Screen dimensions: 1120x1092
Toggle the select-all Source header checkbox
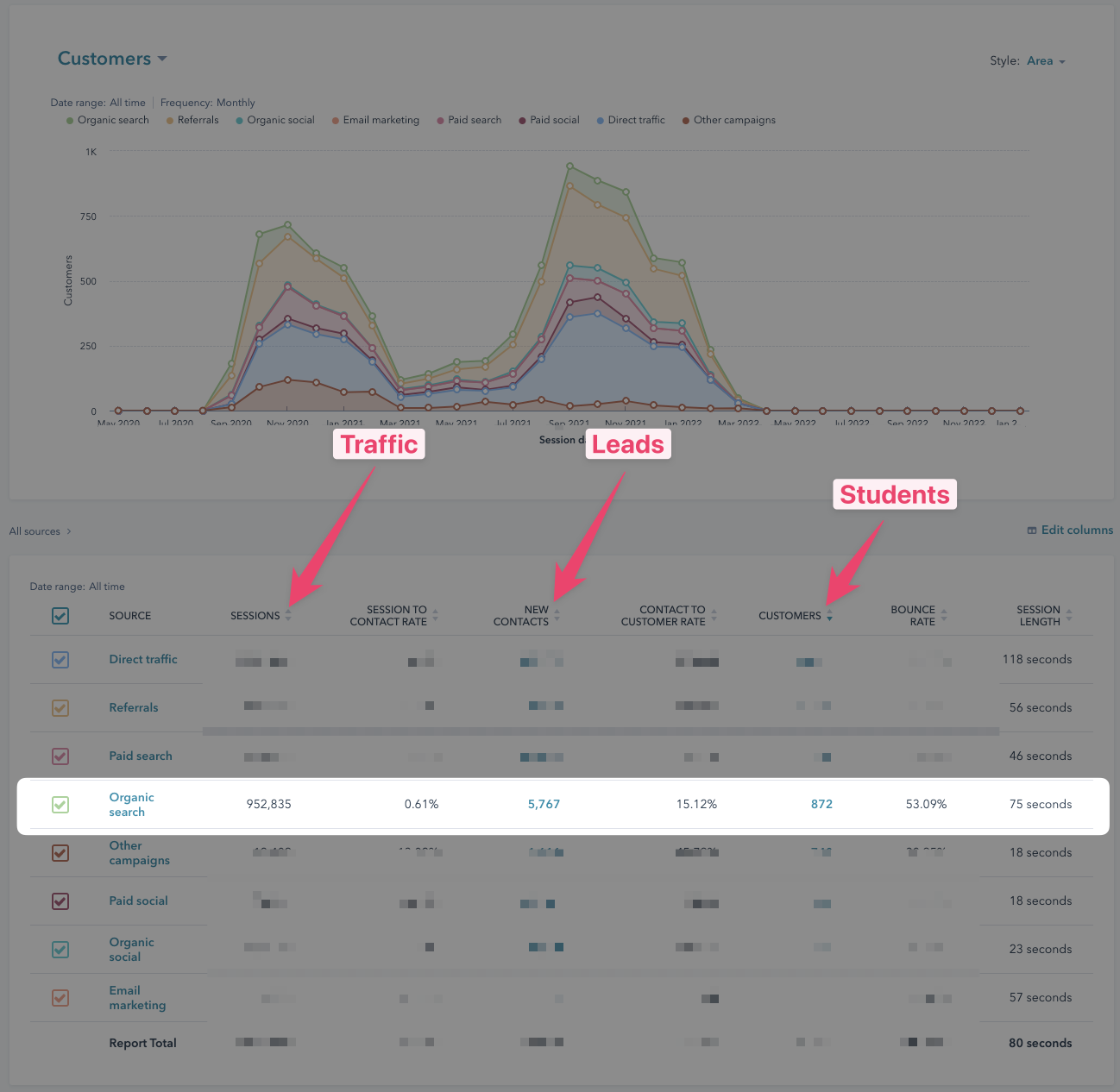(60, 616)
